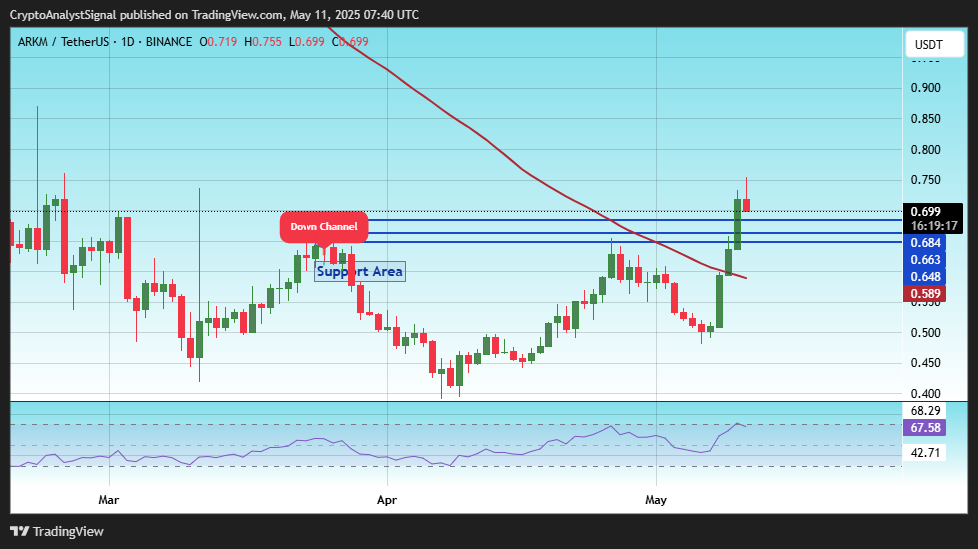Click the purple RSI value 67.58

(925, 427)
